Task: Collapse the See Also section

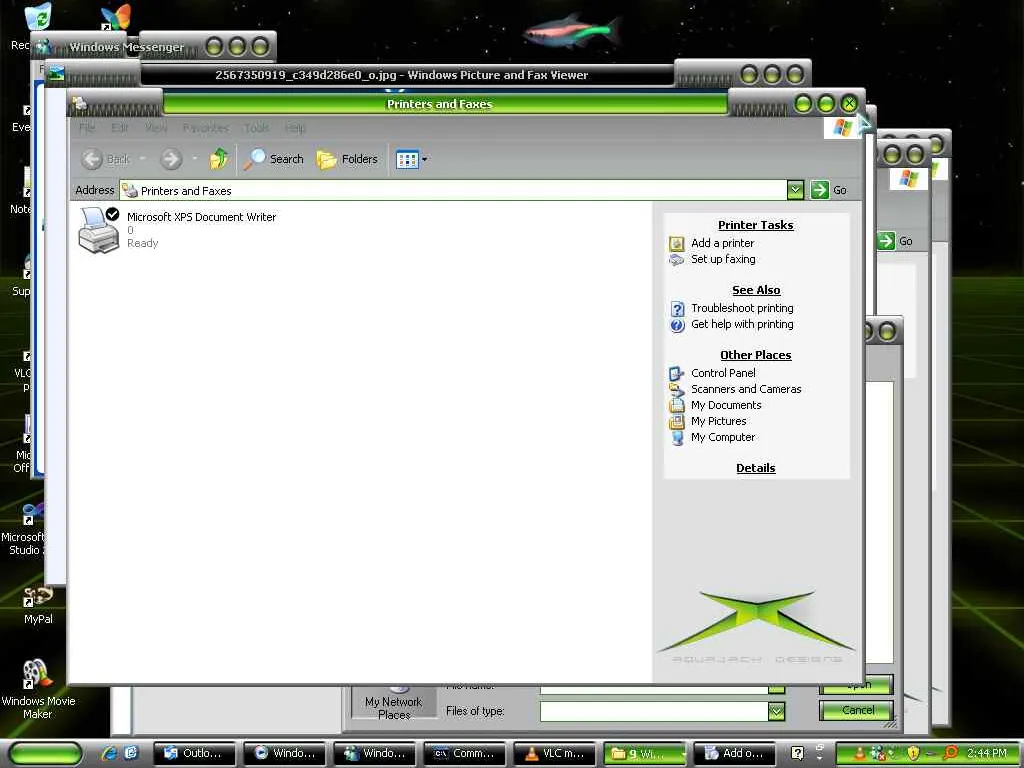Action: (756, 290)
